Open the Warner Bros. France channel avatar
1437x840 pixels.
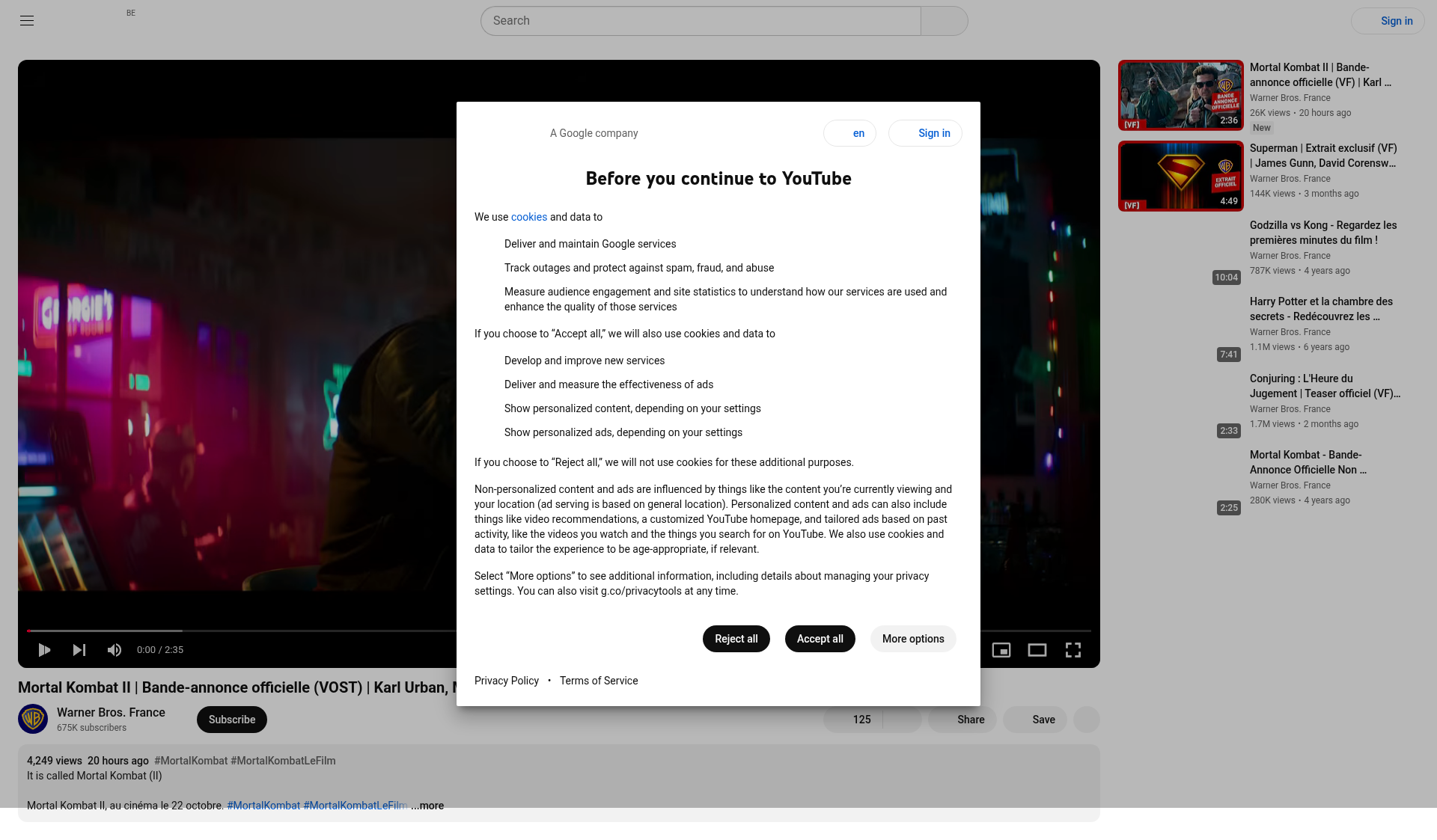click(33, 719)
